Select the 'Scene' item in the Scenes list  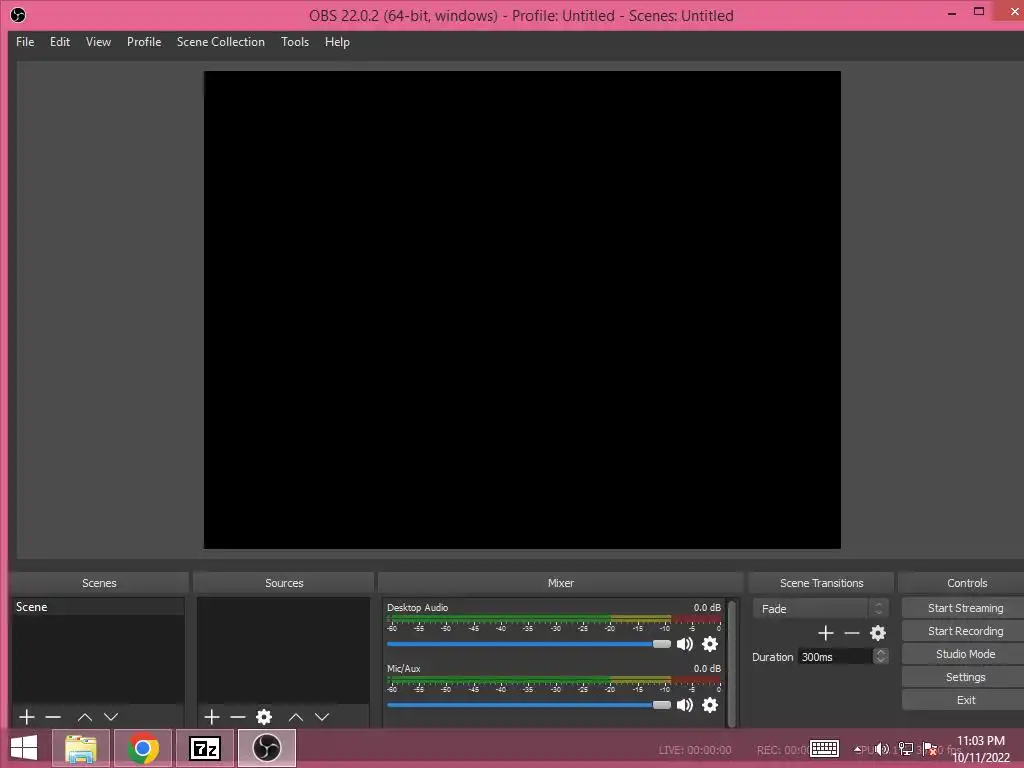pyautogui.click(x=98, y=607)
